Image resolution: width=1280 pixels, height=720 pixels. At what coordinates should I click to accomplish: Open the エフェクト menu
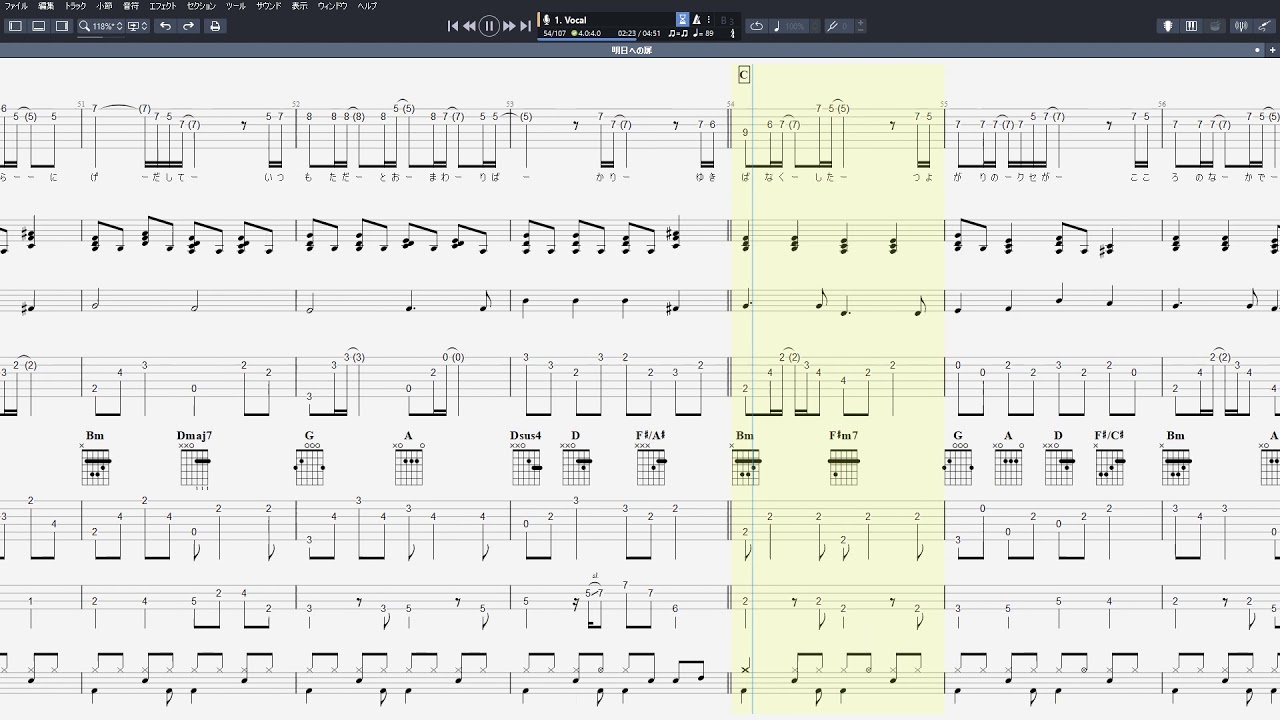coord(162,6)
